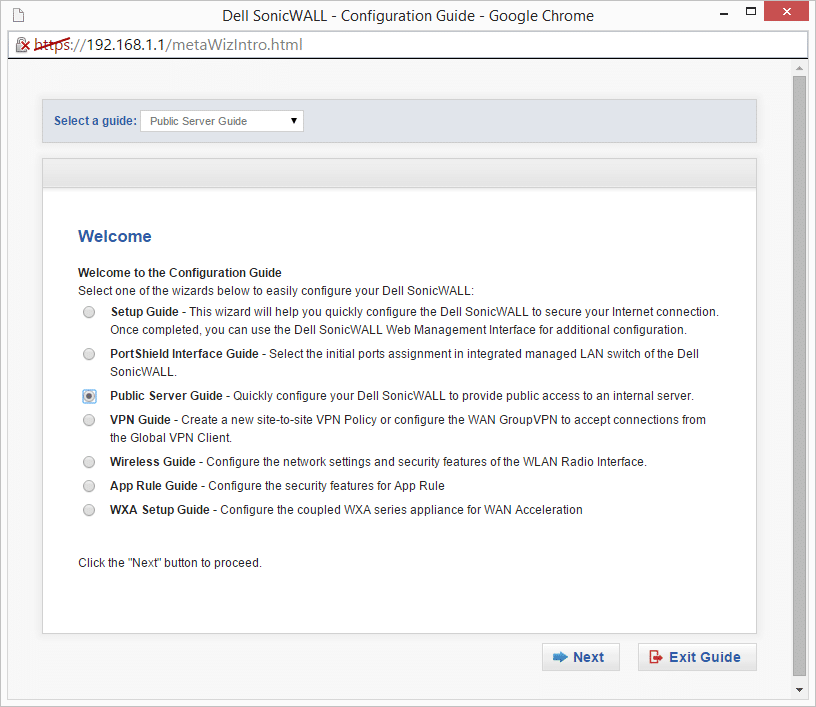
Task: Click the 'PortShield Interface Guide' bold label
Action: pos(184,354)
